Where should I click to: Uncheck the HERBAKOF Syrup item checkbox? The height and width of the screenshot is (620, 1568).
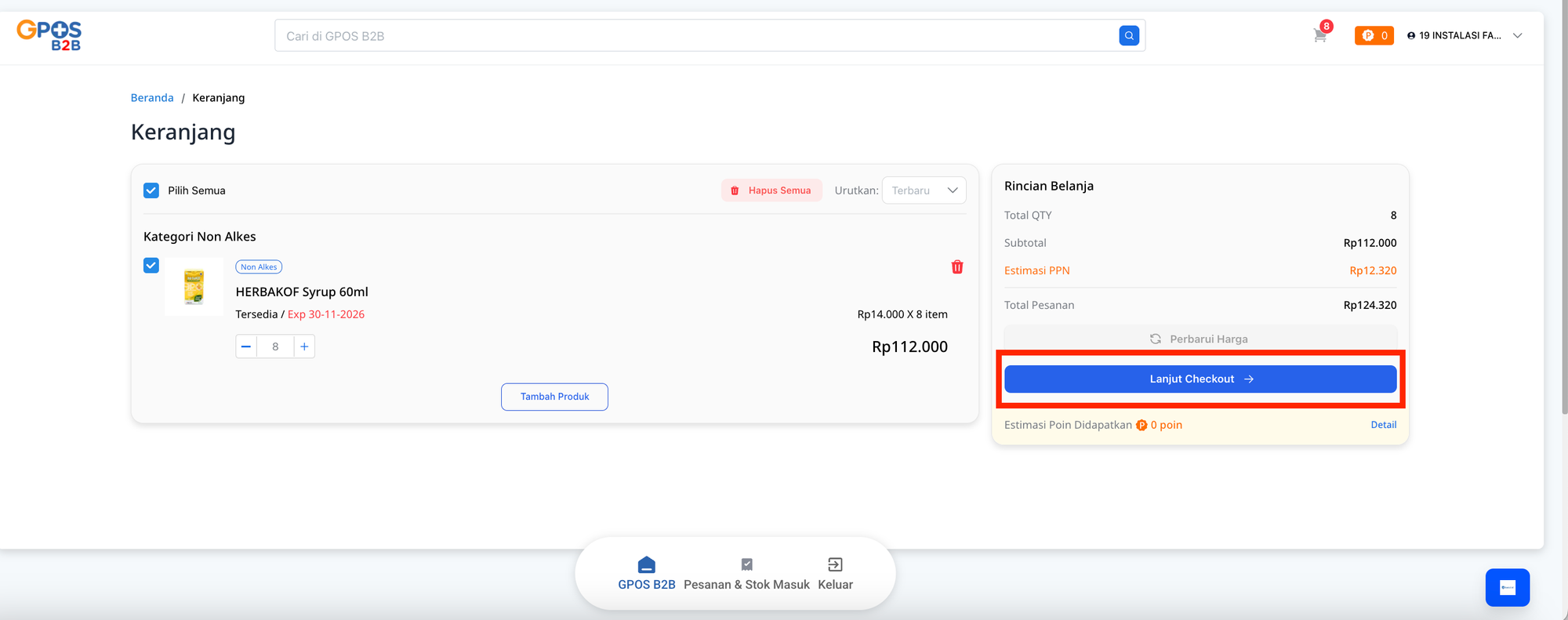[x=151, y=266]
